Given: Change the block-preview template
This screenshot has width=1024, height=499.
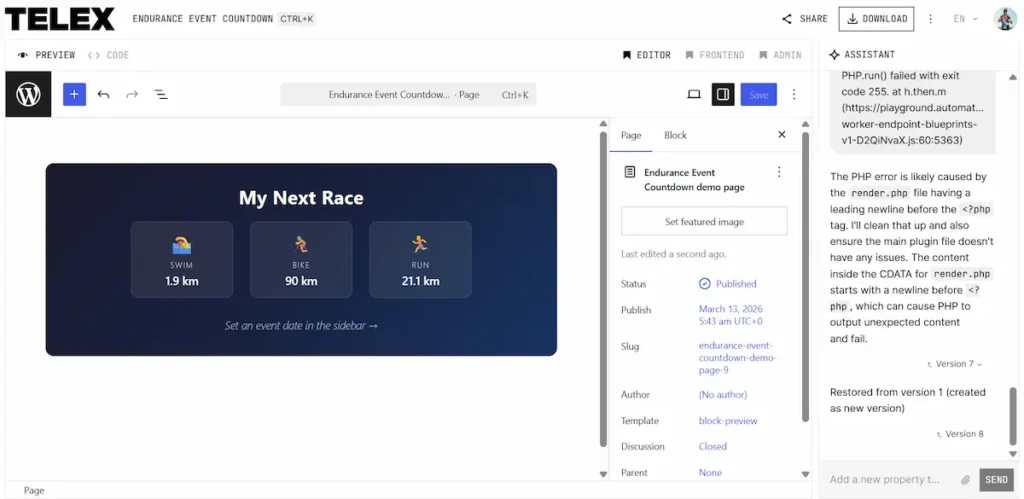Looking at the screenshot, I should pos(728,421).
